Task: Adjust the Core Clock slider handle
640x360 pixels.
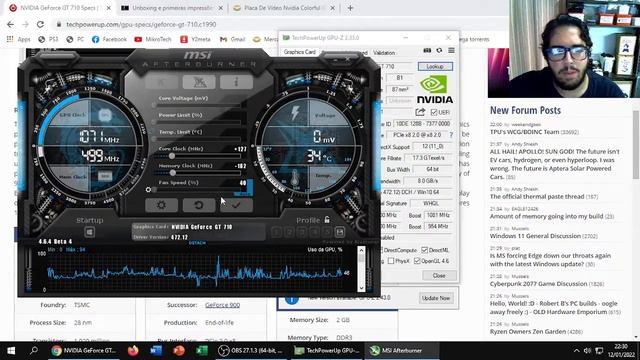Action: 172,156
